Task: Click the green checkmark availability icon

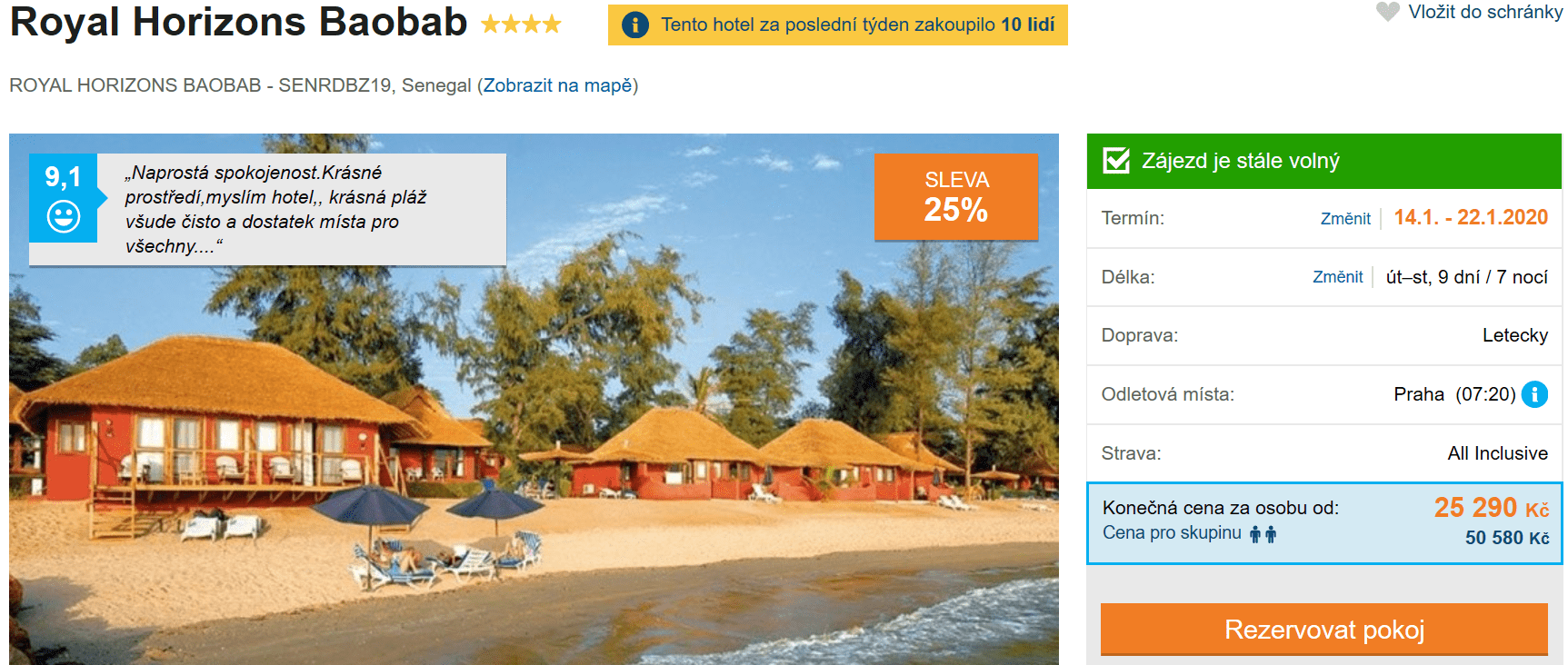Action: click(1116, 161)
